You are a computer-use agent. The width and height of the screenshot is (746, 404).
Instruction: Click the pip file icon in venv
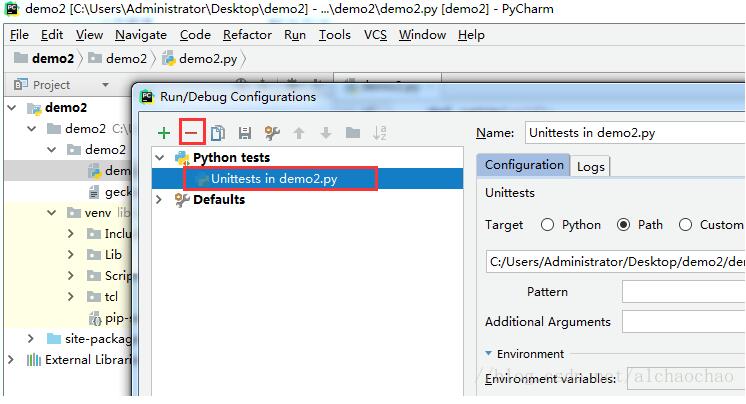tap(95, 318)
